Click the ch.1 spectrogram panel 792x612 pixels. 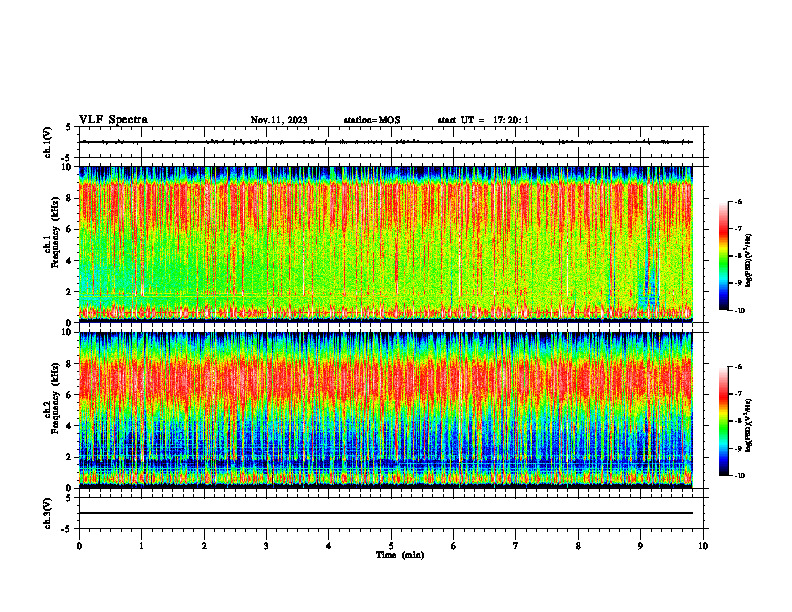386,244
